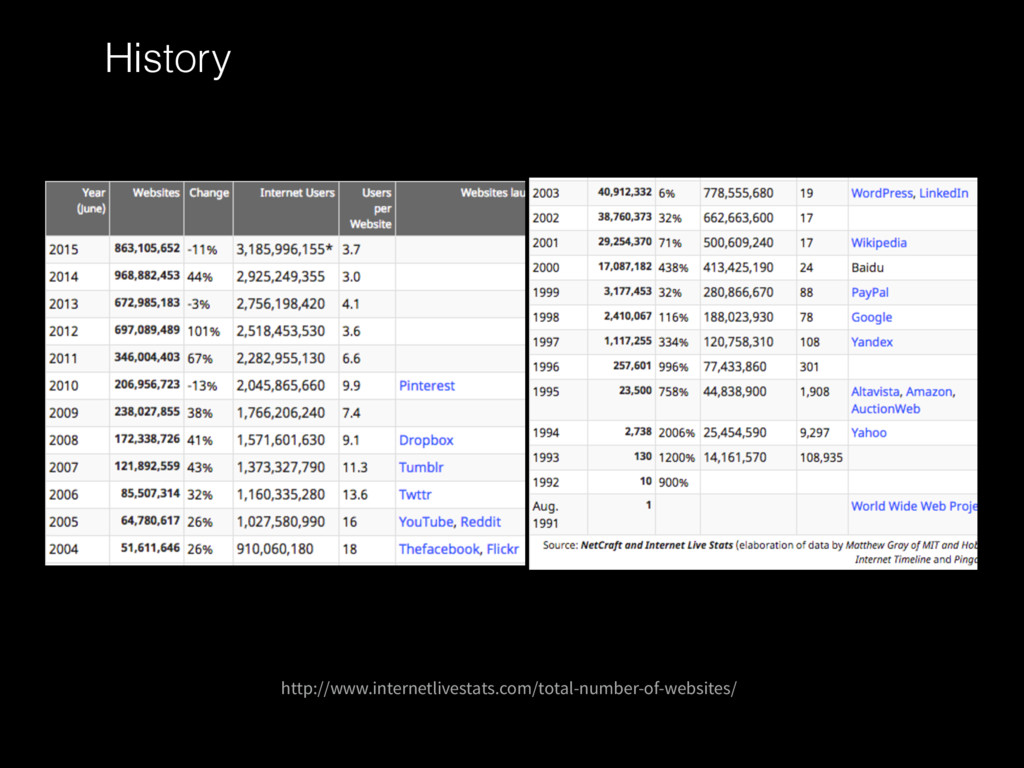1024x768 pixels.
Task: Click the Websites column header
Action: (155, 193)
